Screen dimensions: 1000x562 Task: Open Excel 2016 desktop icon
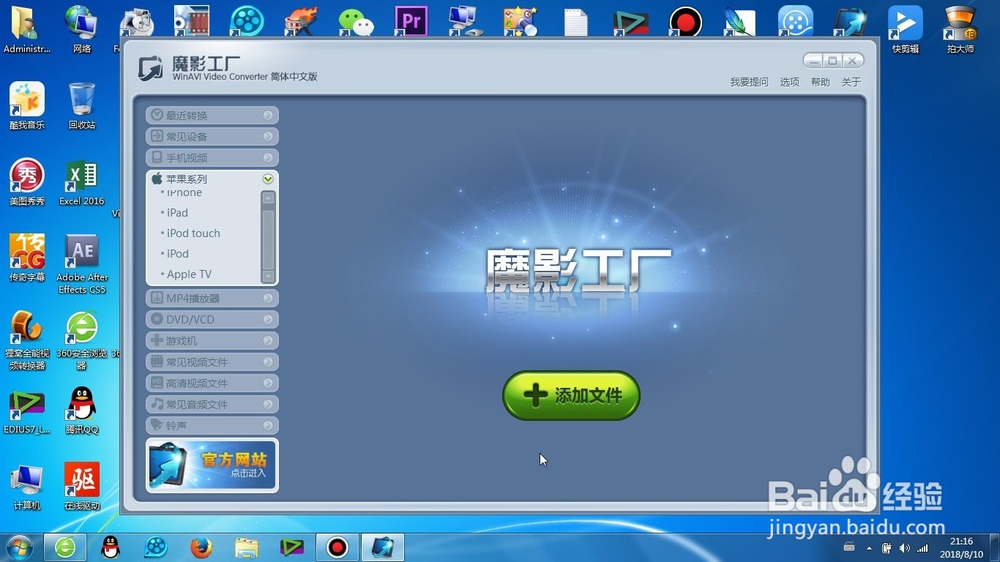[82, 183]
